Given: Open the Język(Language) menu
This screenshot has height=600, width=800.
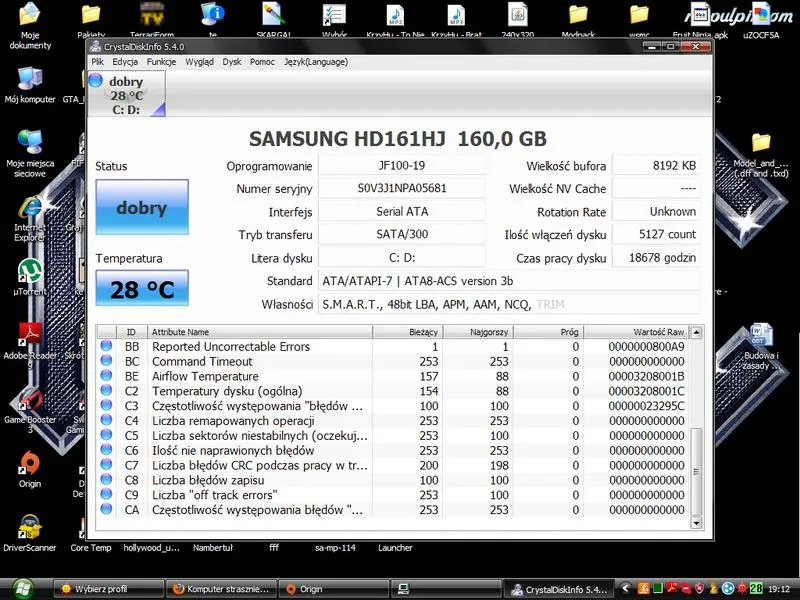Looking at the screenshot, I should point(316,62).
